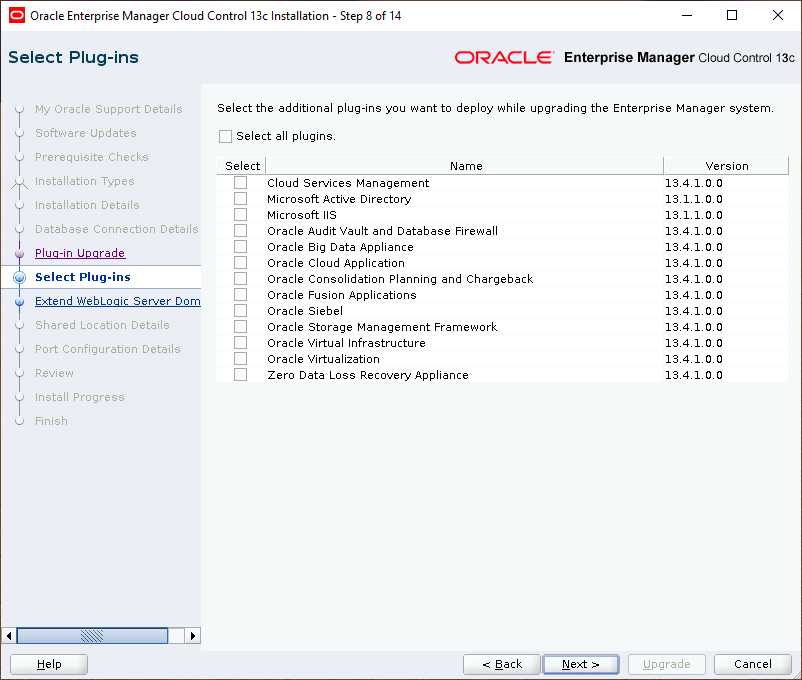
Task: Select the Oracle Cloud Application checkbox
Action: [240, 262]
